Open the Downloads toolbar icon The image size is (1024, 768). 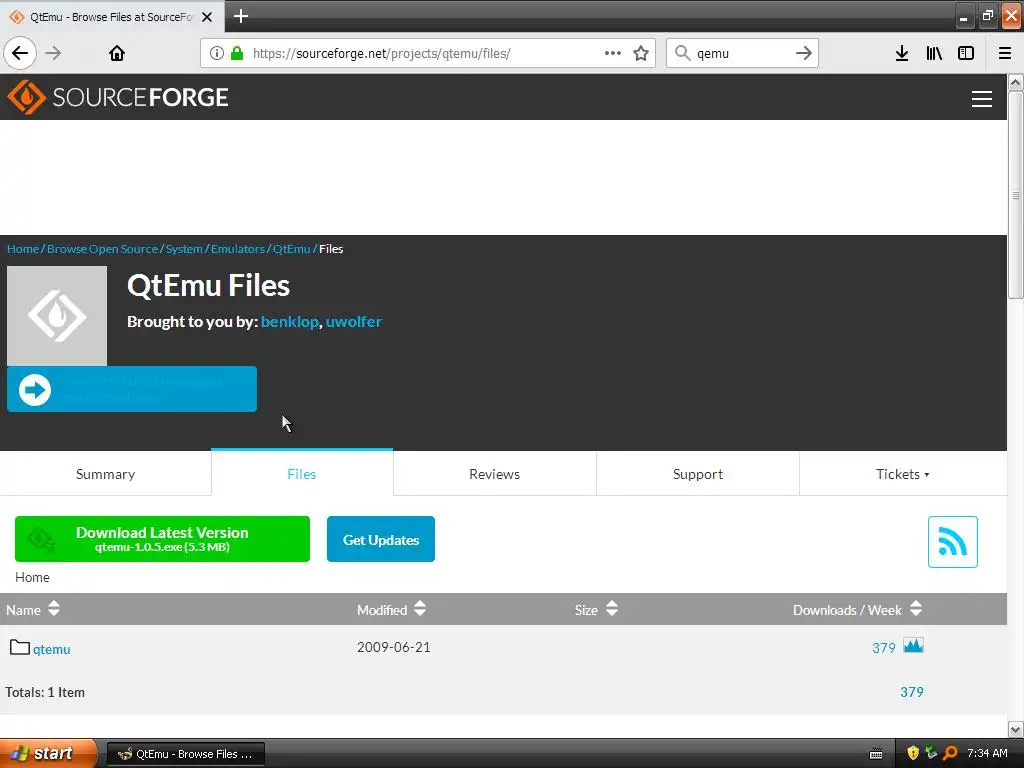click(902, 53)
